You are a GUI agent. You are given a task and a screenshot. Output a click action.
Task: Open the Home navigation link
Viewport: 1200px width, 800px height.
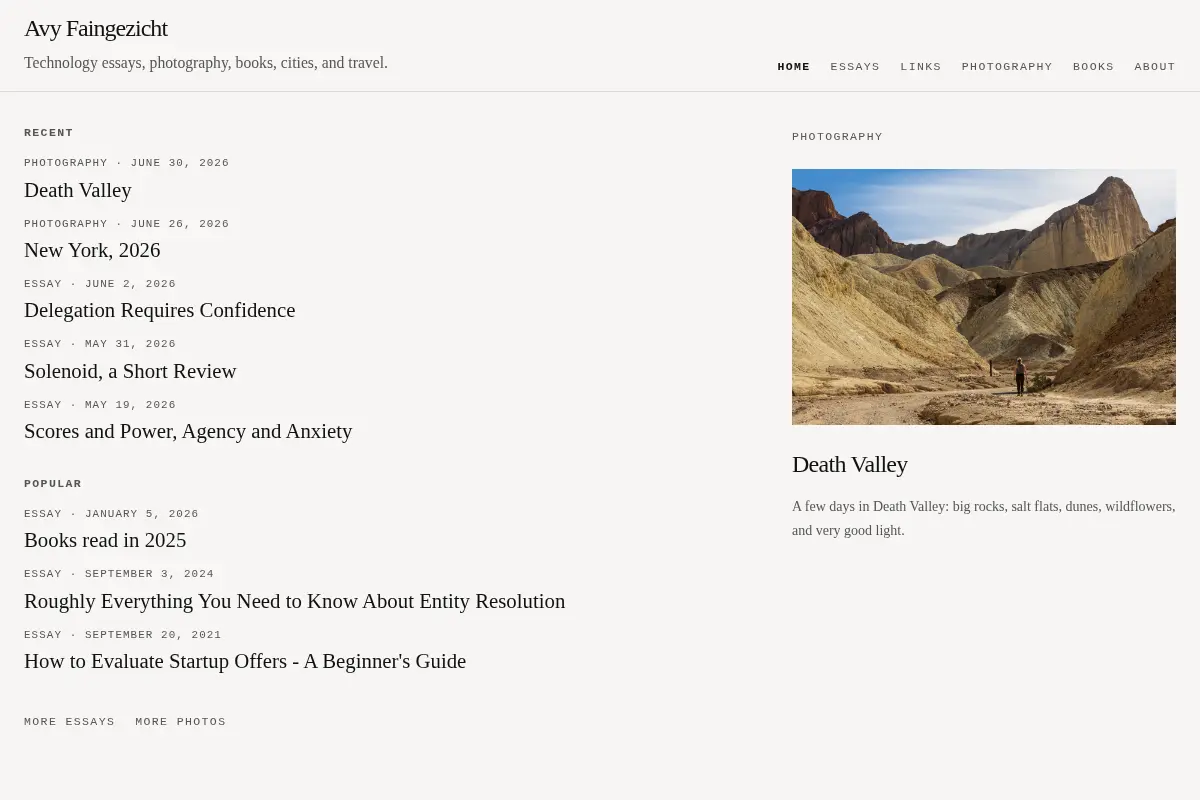tap(794, 67)
